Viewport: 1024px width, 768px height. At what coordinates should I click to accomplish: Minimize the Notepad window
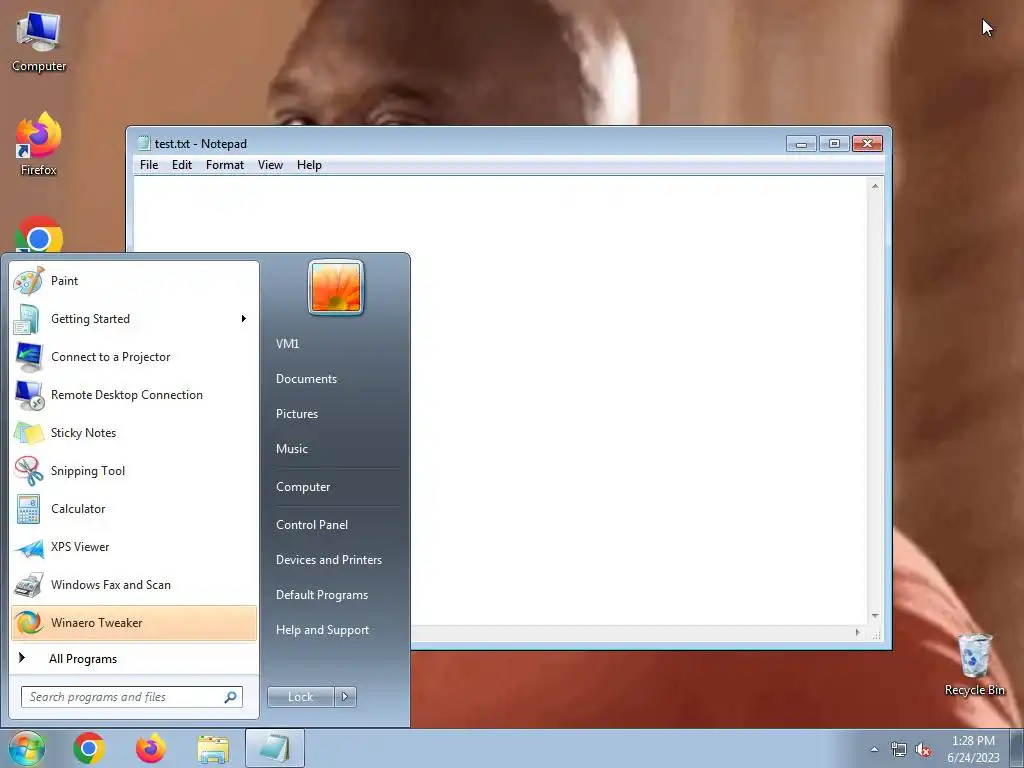pos(801,144)
